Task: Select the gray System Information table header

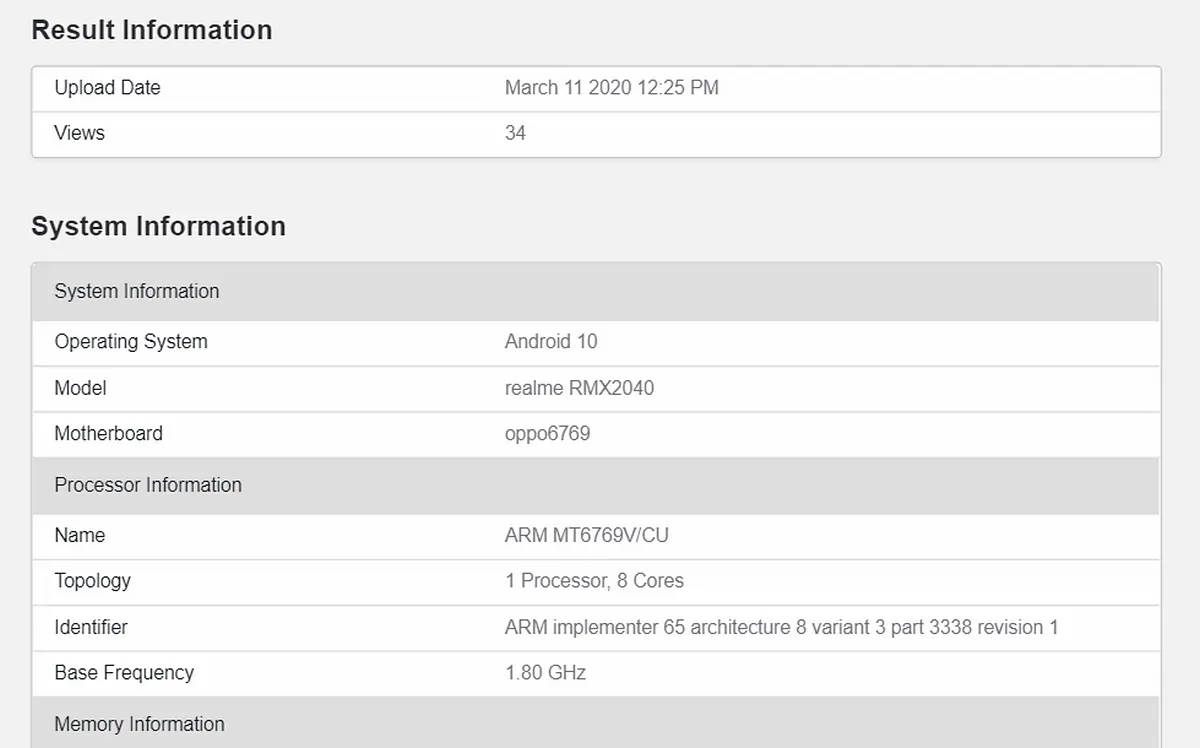Action: 137,291
